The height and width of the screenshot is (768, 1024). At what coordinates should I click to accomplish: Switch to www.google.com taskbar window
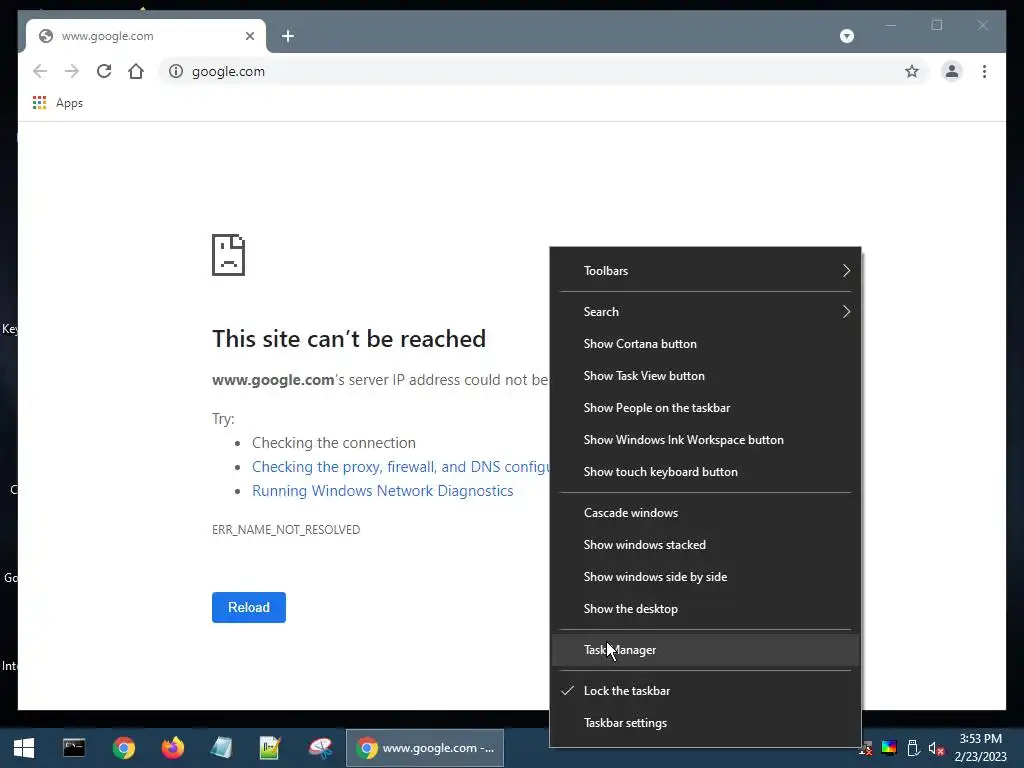pyautogui.click(x=425, y=748)
